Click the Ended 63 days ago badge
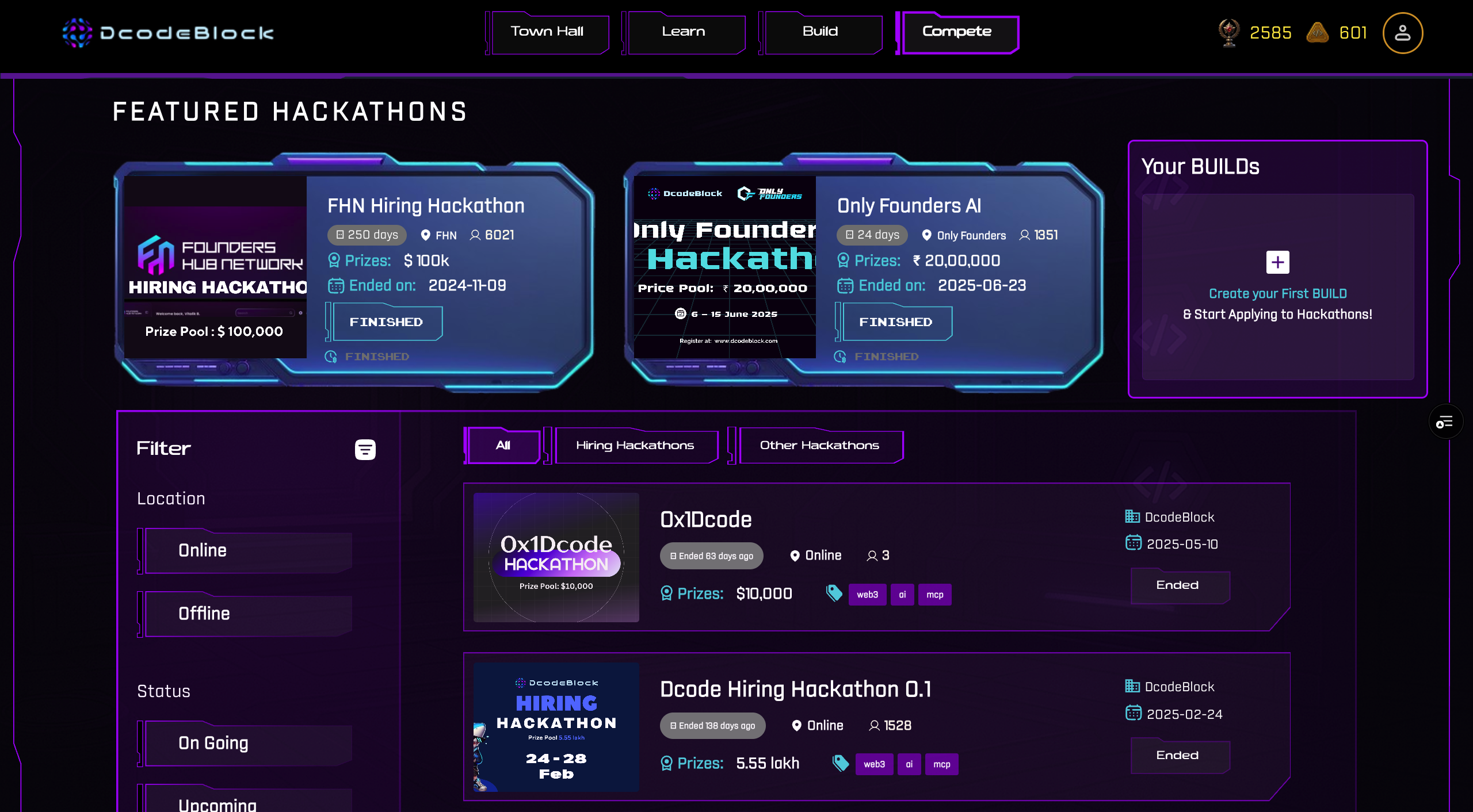The height and width of the screenshot is (812, 1473). [711, 556]
